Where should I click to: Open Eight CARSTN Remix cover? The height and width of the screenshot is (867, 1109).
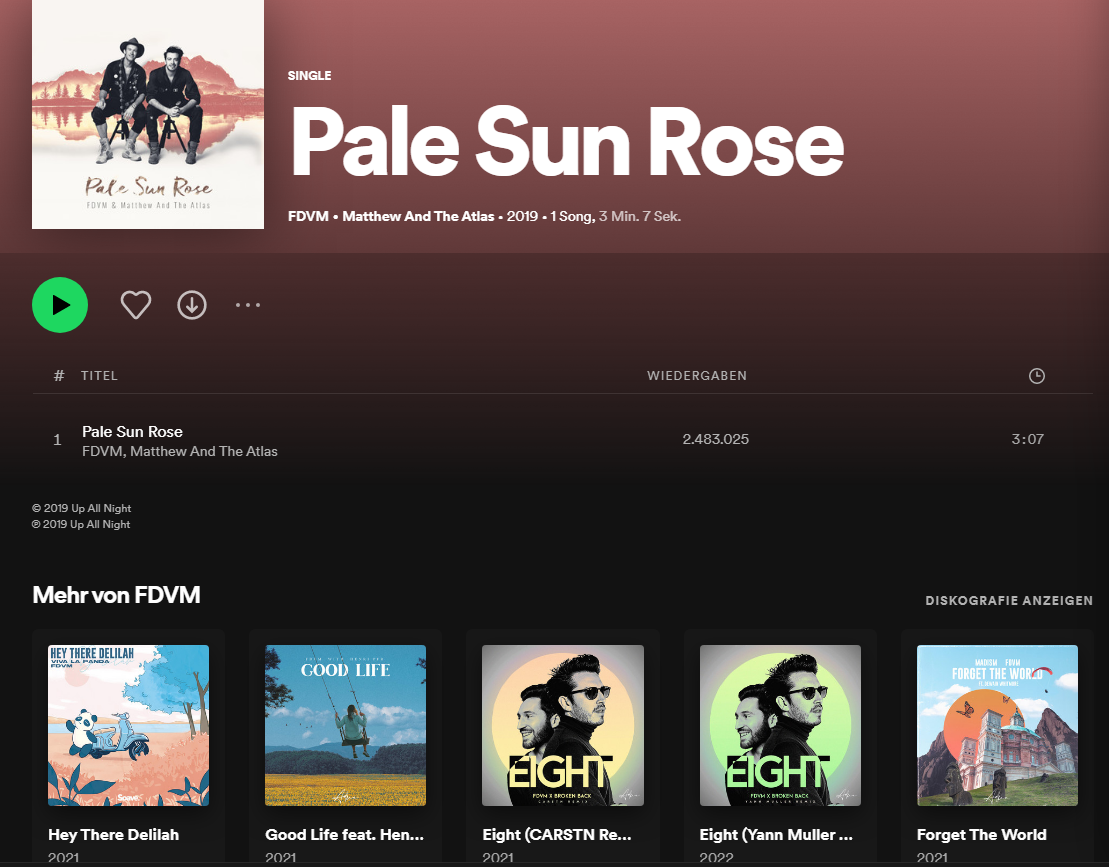click(x=562, y=725)
